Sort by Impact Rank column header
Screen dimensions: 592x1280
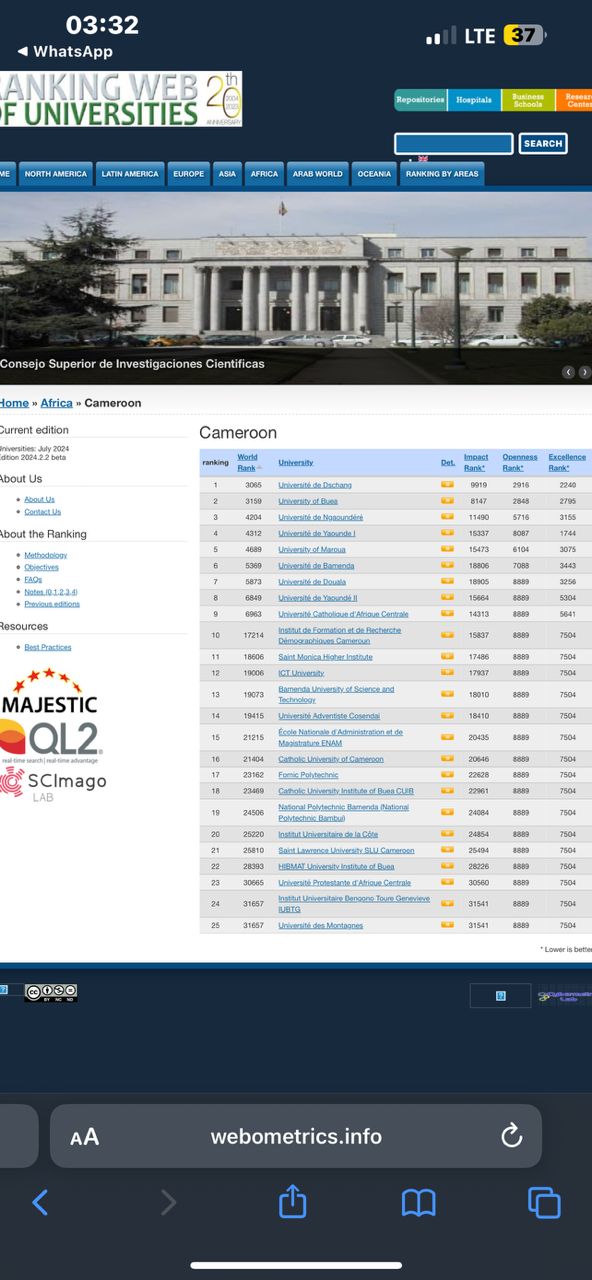(x=476, y=462)
